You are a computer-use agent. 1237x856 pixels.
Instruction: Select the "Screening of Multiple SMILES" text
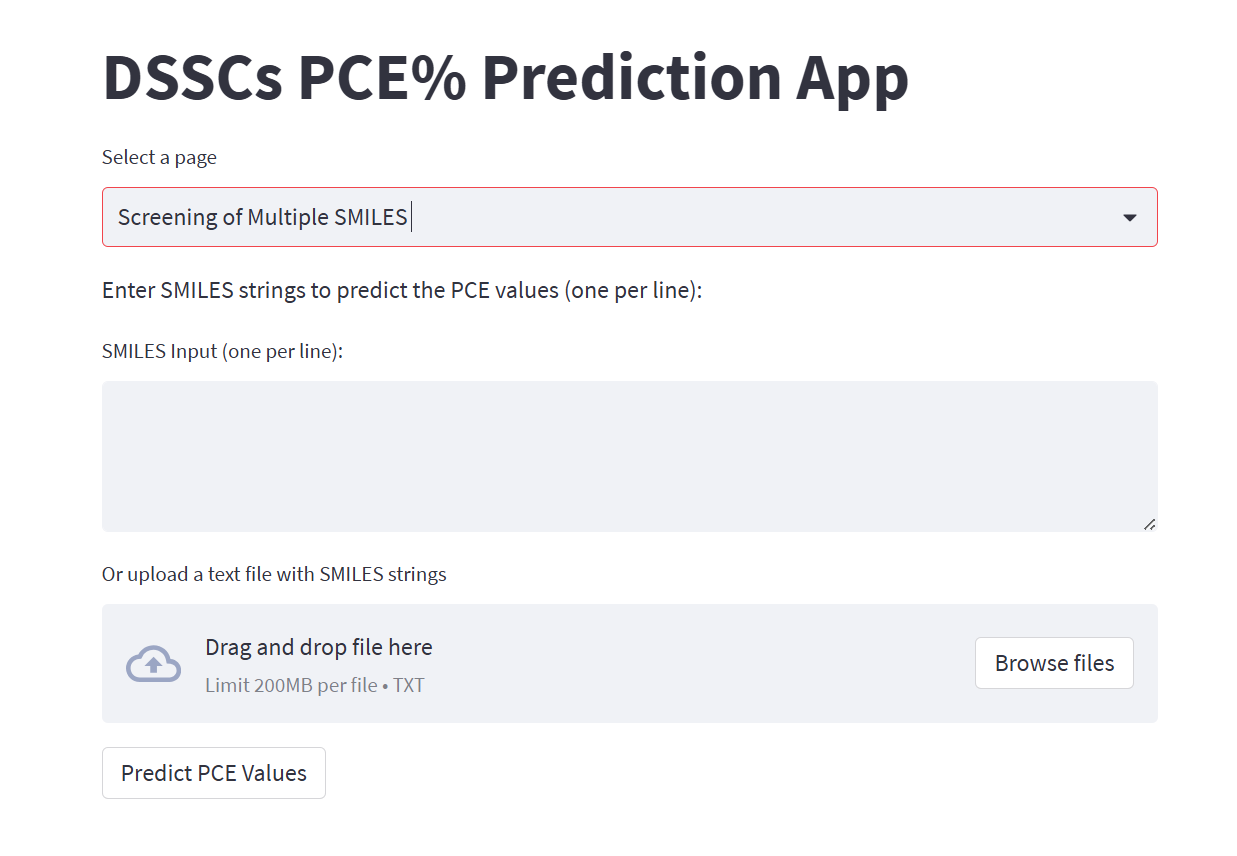point(262,217)
